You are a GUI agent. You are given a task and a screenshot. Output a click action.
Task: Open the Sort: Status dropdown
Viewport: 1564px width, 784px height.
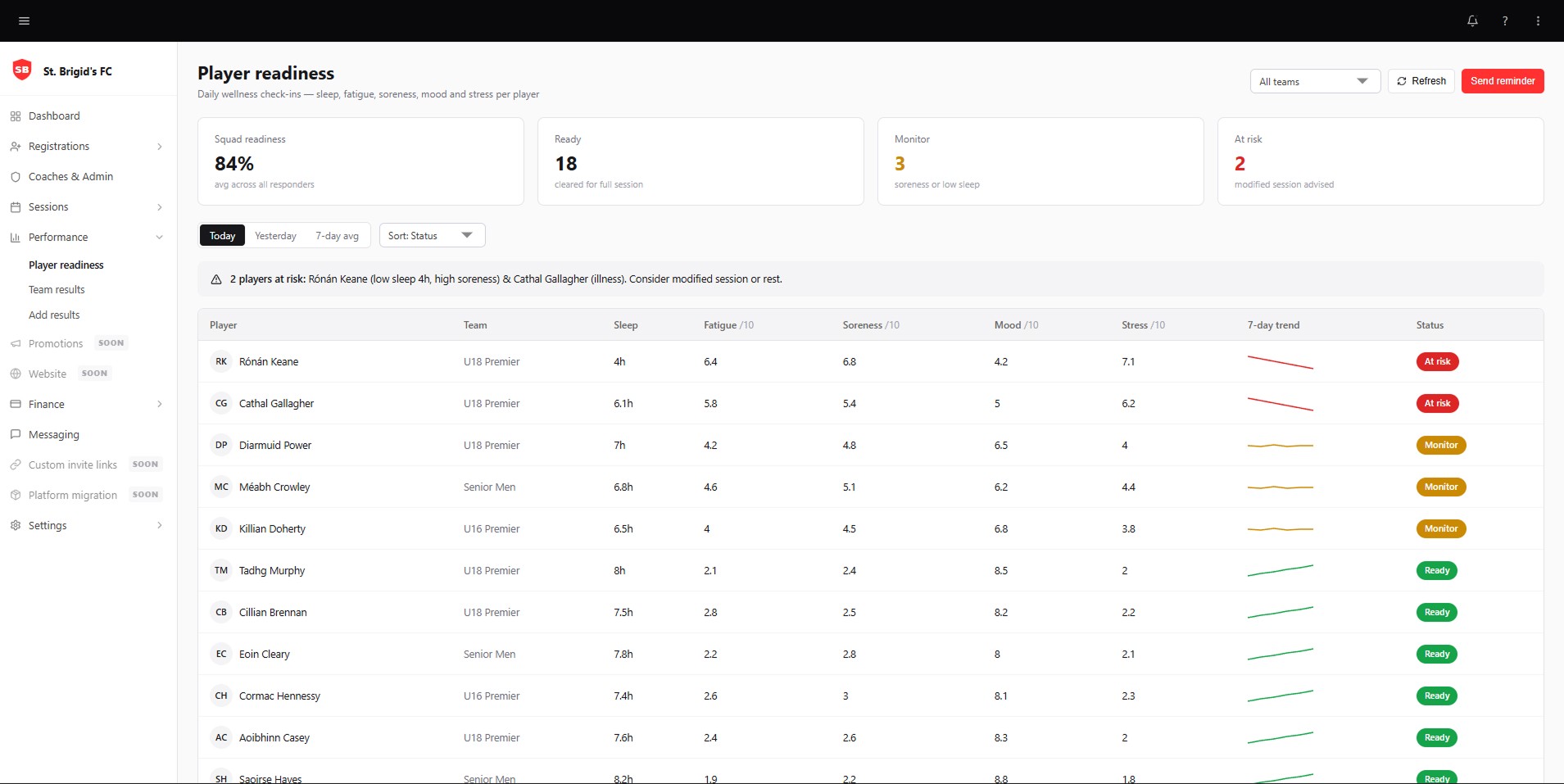(x=433, y=235)
